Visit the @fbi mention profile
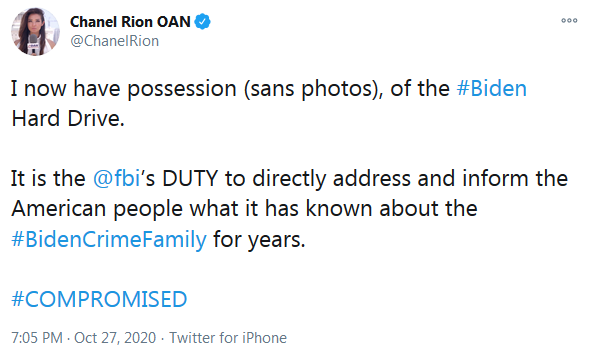Image resolution: width=593 pixels, height=361 pixels. (x=117, y=178)
